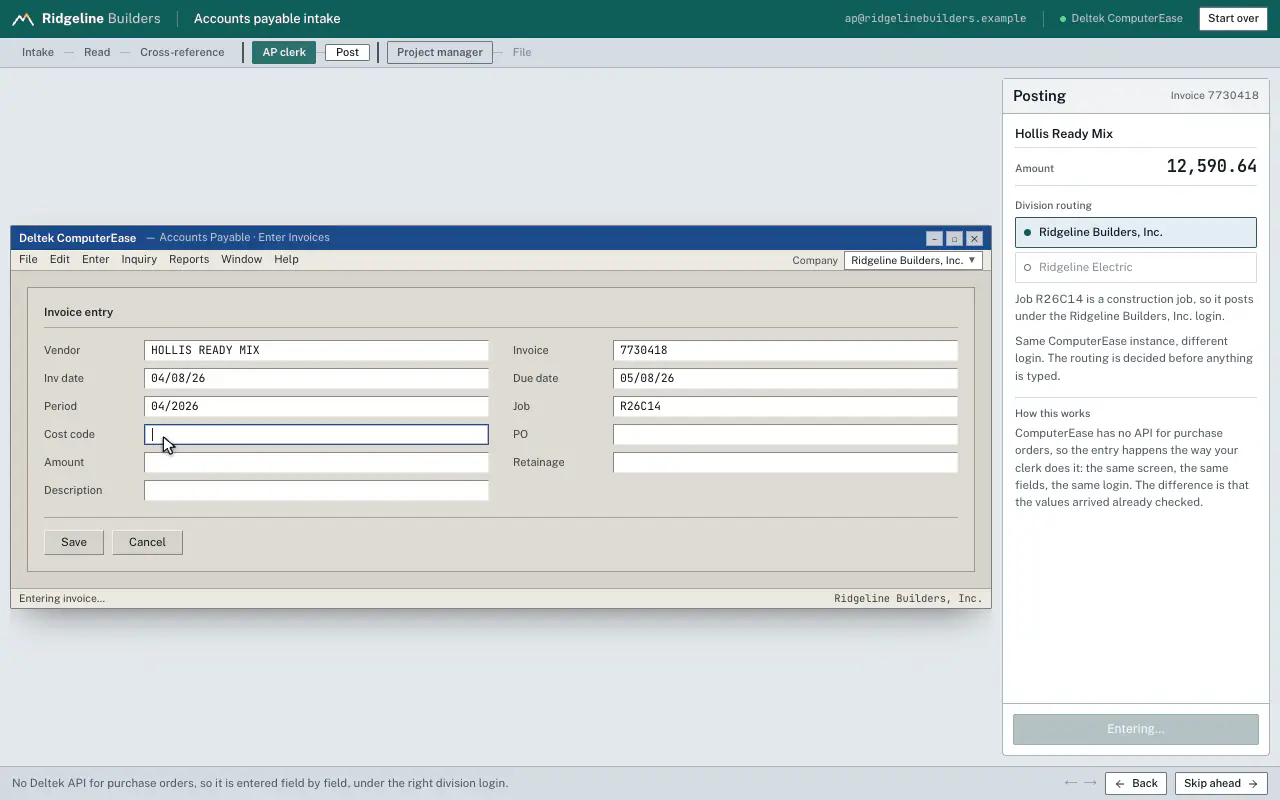Click the PO field
1280x800 pixels.
point(785,434)
